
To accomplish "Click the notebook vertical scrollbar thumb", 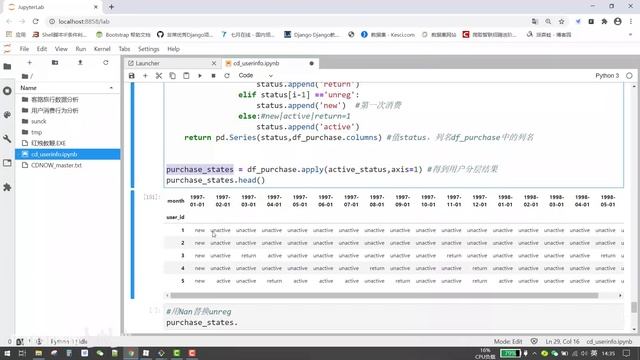I will pyautogui.click(x=634, y=307).
